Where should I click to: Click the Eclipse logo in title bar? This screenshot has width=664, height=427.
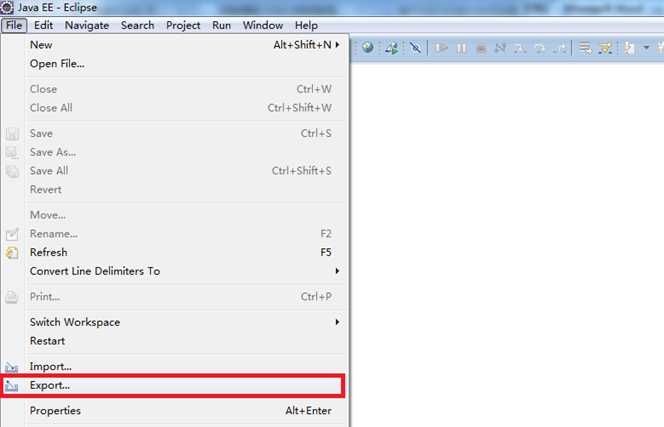tap(7, 7)
